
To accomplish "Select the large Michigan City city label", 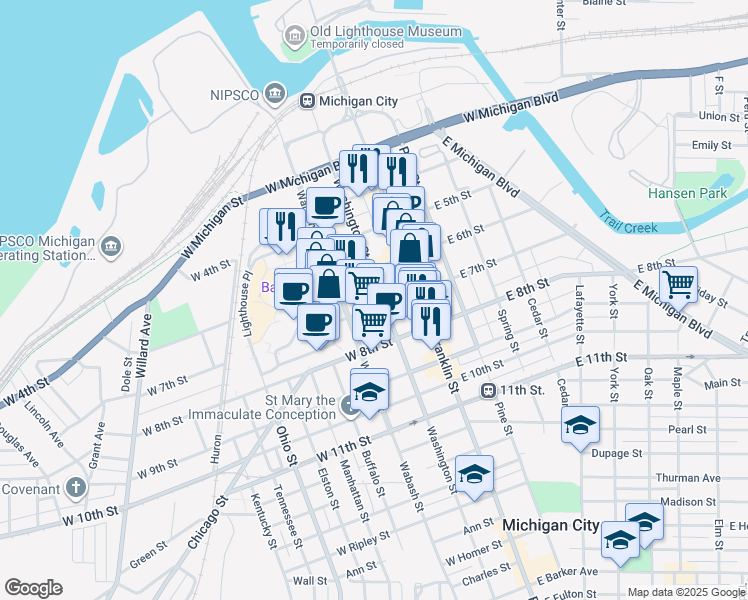I will (x=551, y=525).
